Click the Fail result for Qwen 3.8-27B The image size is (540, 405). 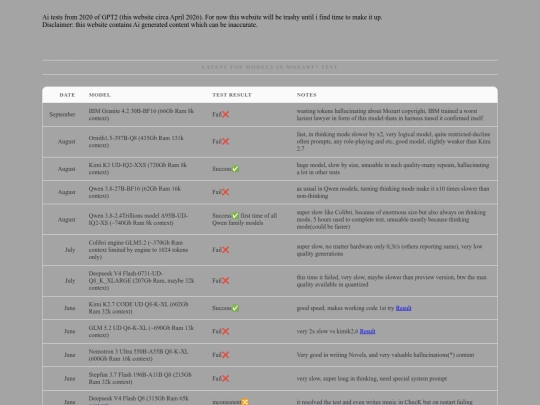pyautogui.click(x=221, y=192)
